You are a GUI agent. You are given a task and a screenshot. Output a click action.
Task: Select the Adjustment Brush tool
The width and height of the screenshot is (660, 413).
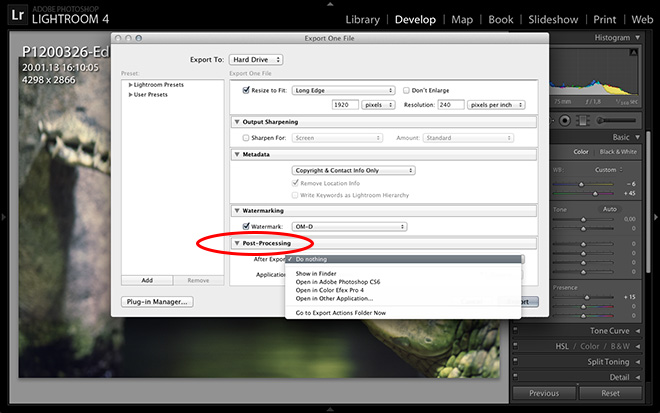616,121
